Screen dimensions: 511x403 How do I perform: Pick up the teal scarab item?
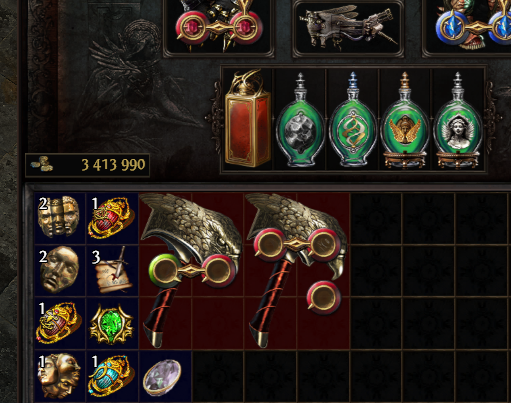[112, 375]
